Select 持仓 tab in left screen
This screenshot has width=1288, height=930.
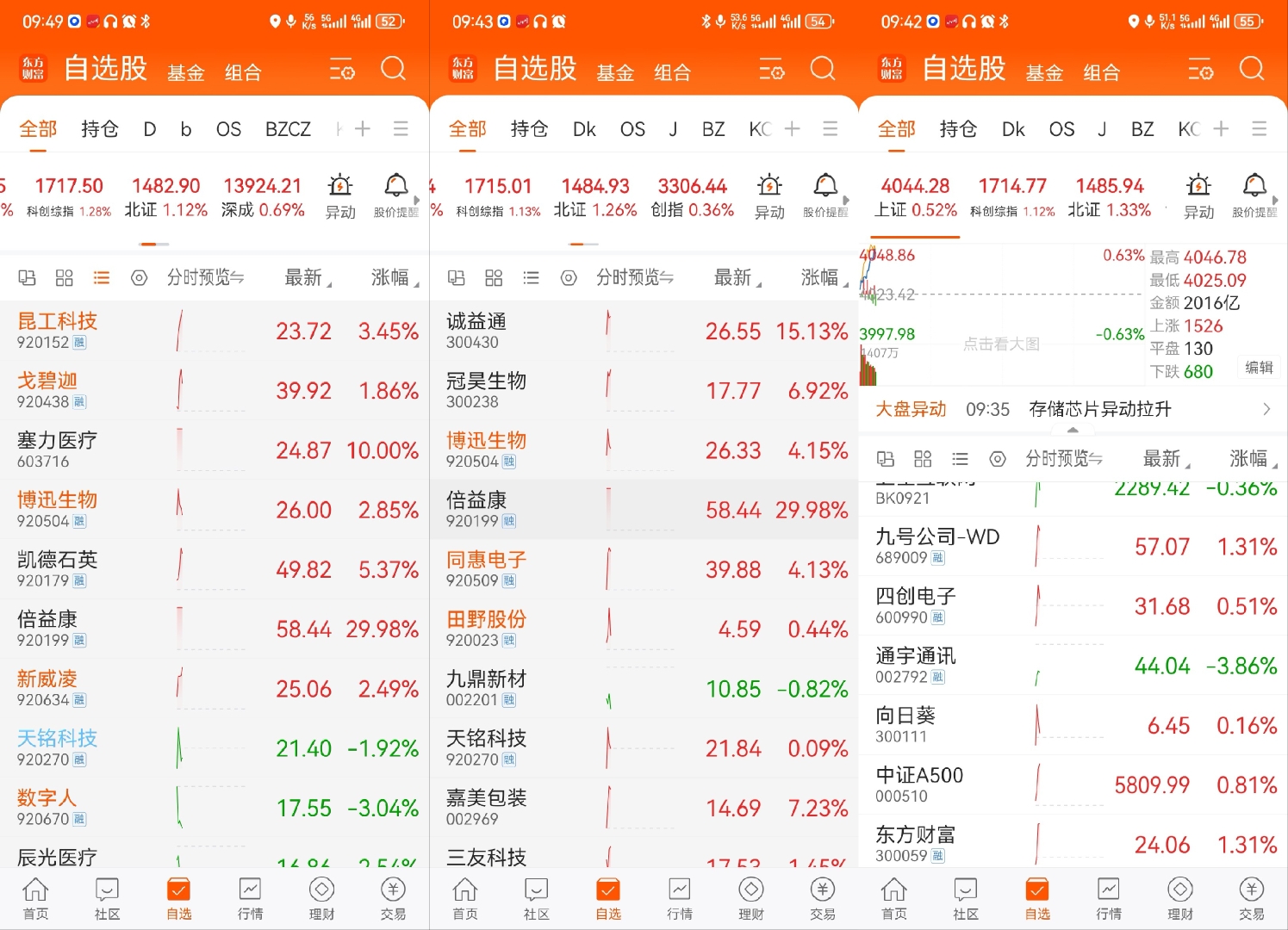[x=100, y=129]
